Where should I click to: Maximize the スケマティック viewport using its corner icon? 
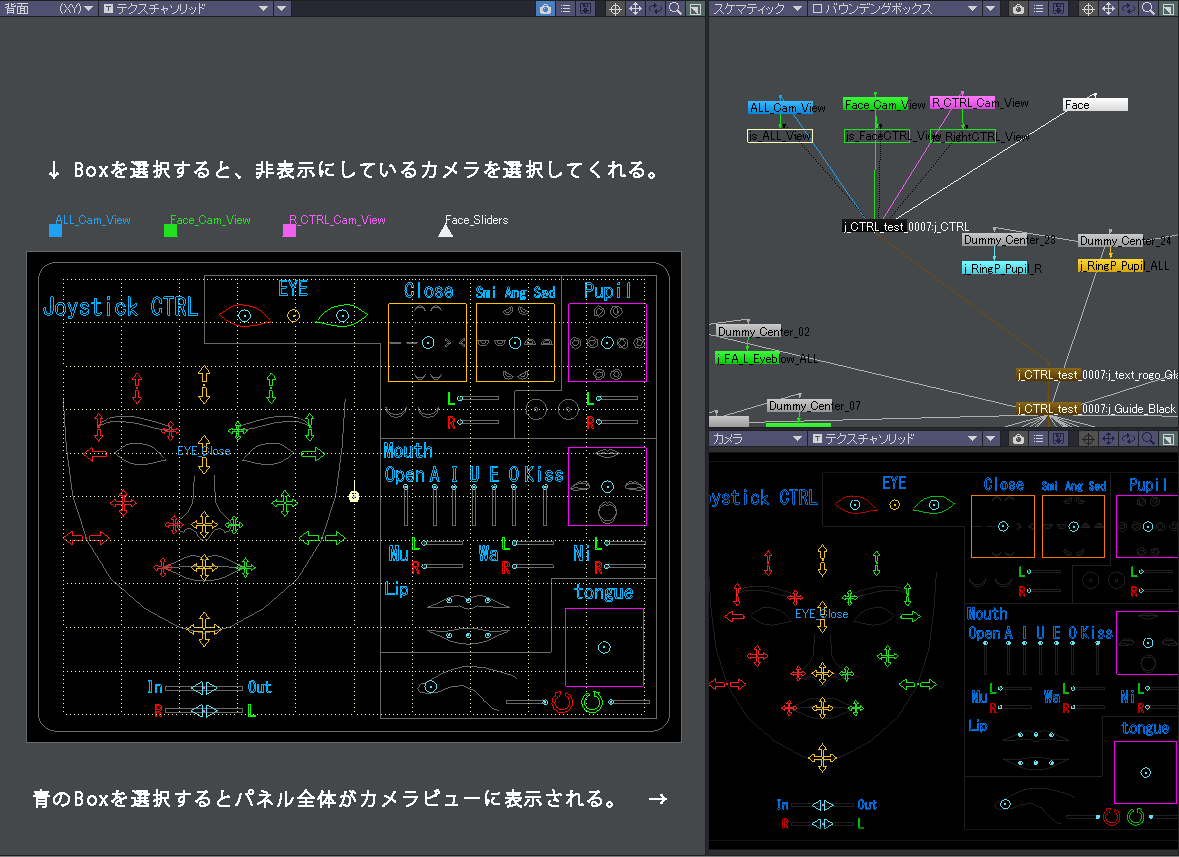click(x=1168, y=9)
